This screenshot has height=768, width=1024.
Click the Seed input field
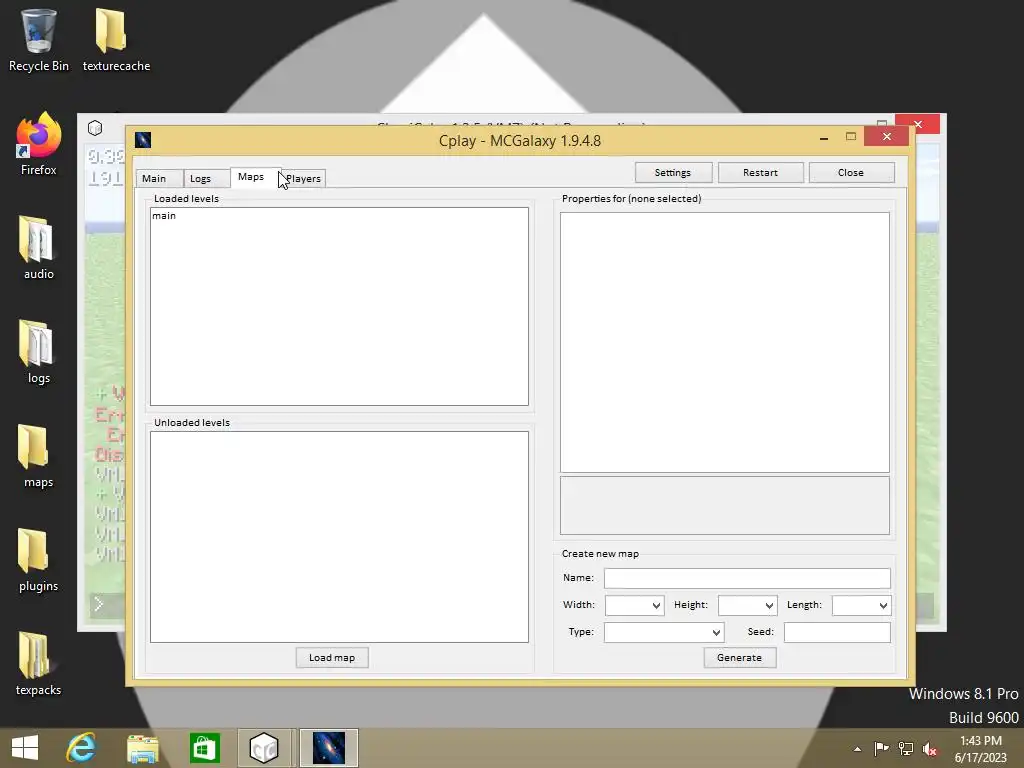837,632
